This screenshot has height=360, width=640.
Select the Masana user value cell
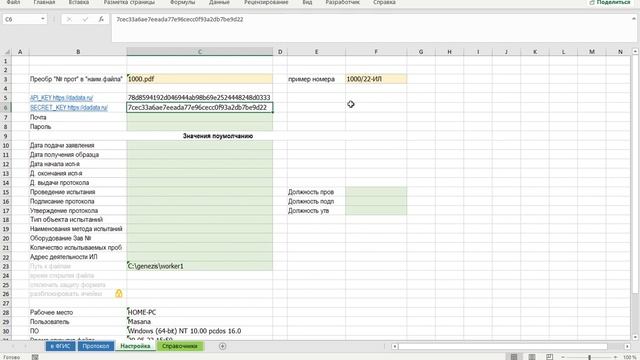pyautogui.click(x=200, y=322)
